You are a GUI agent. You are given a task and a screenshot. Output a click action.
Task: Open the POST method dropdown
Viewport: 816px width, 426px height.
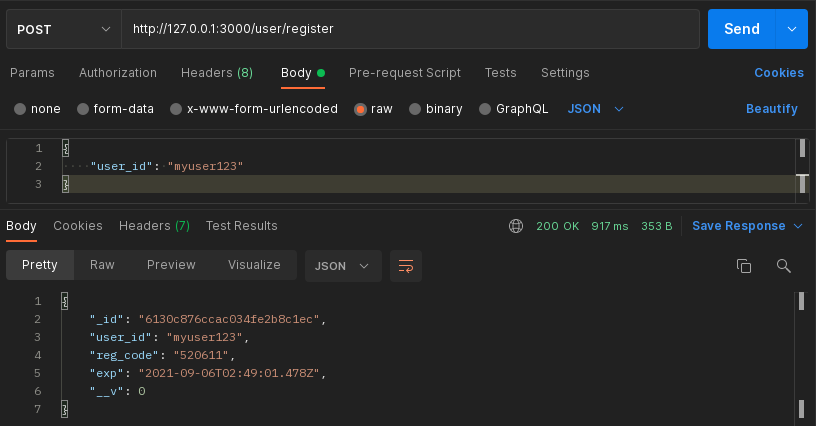62,29
